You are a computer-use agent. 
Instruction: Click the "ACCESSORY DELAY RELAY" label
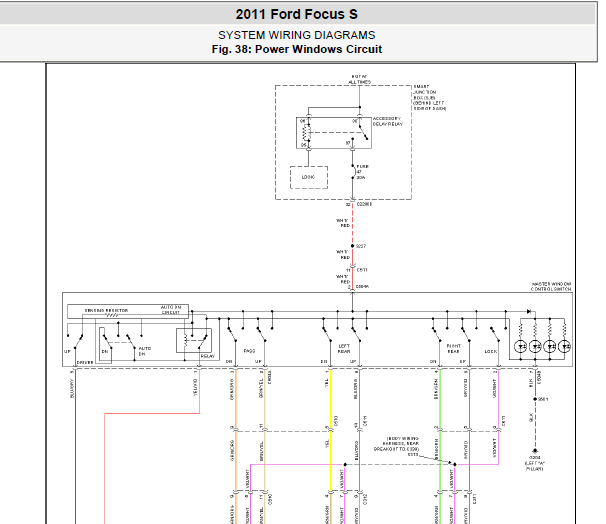point(387,121)
